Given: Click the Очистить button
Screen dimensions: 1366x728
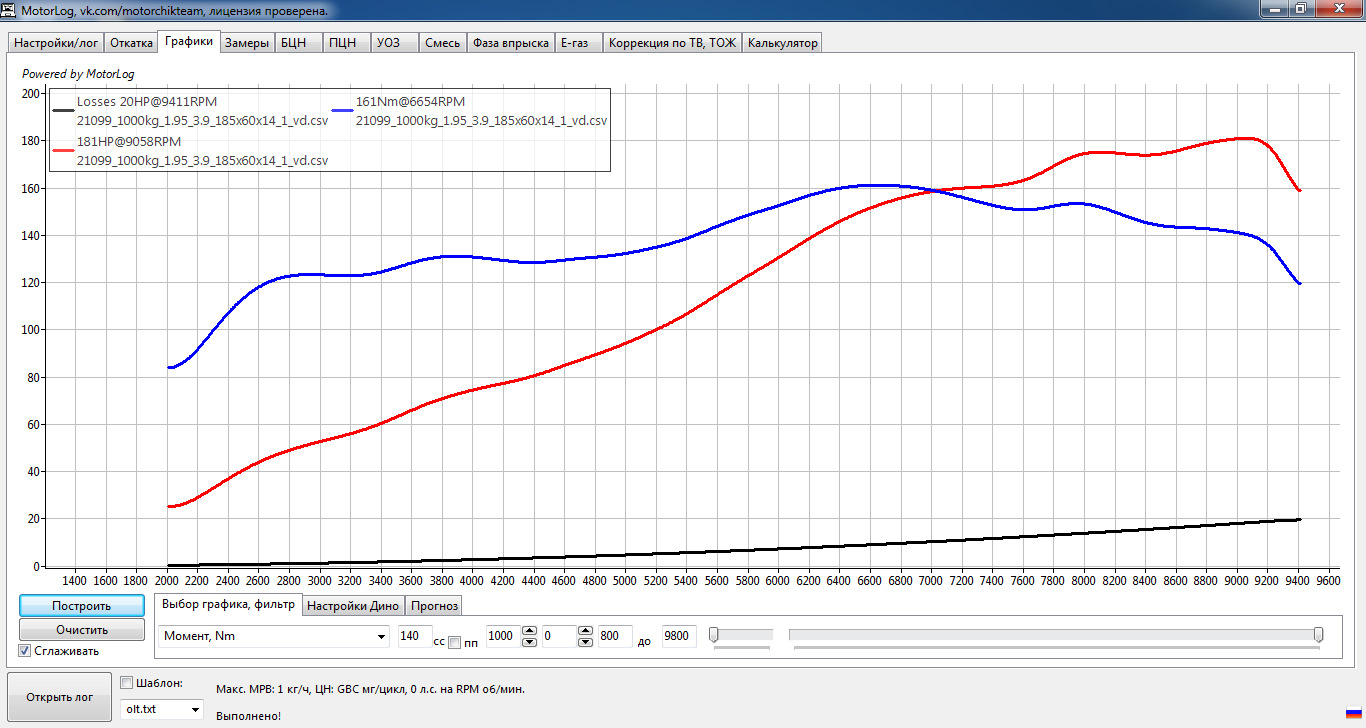Looking at the screenshot, I should point(81,630).
